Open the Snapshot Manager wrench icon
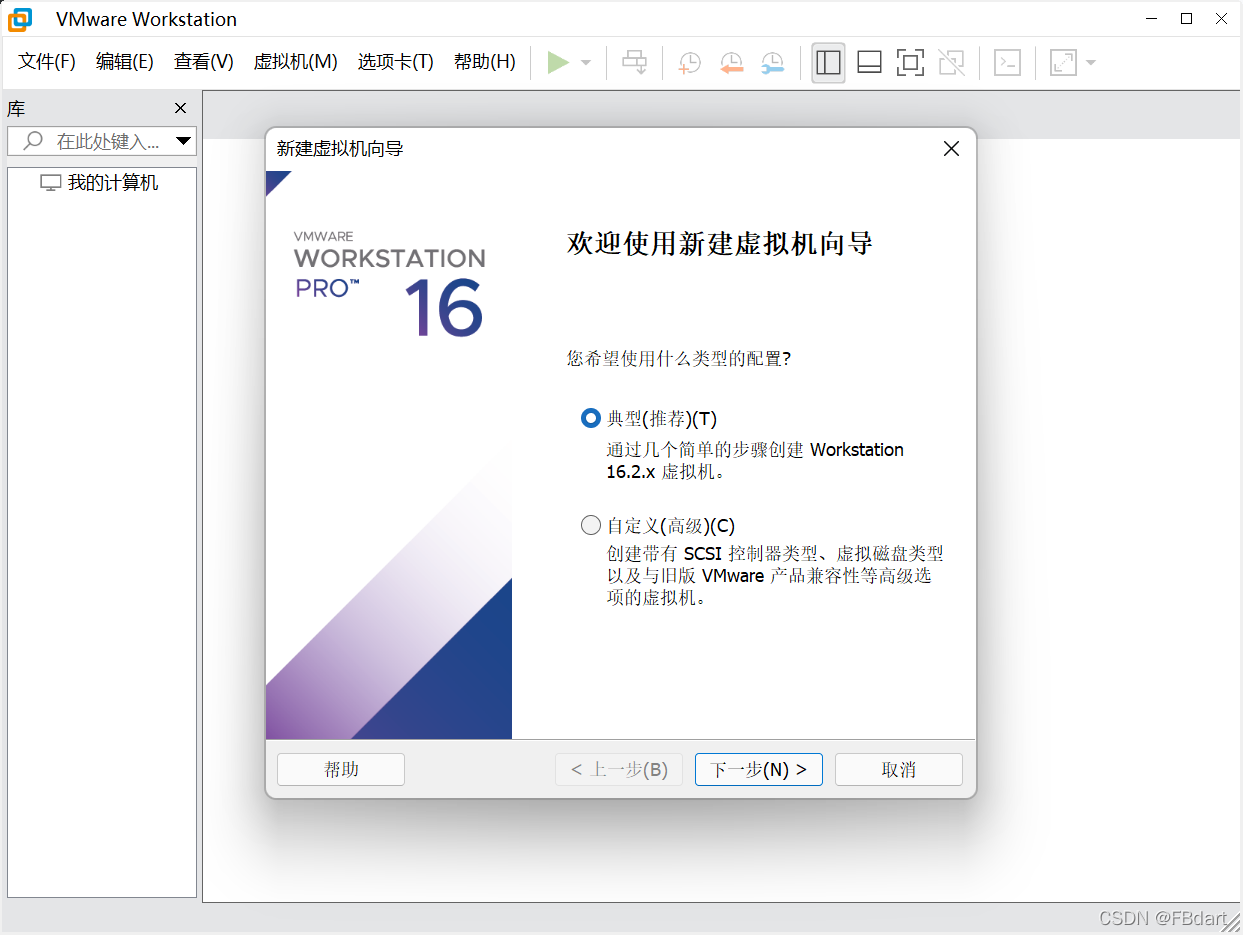Viewport: 1243px width, 935px height. click(x=772, y=62)
